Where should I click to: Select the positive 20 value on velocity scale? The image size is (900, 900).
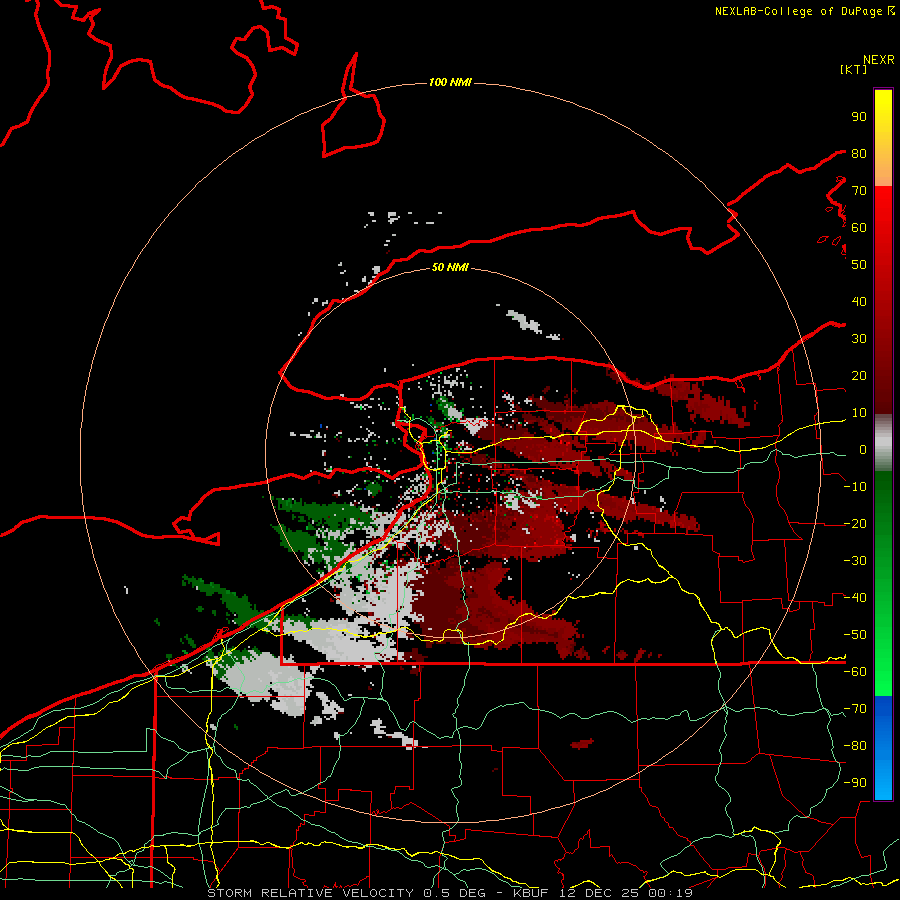859,375
